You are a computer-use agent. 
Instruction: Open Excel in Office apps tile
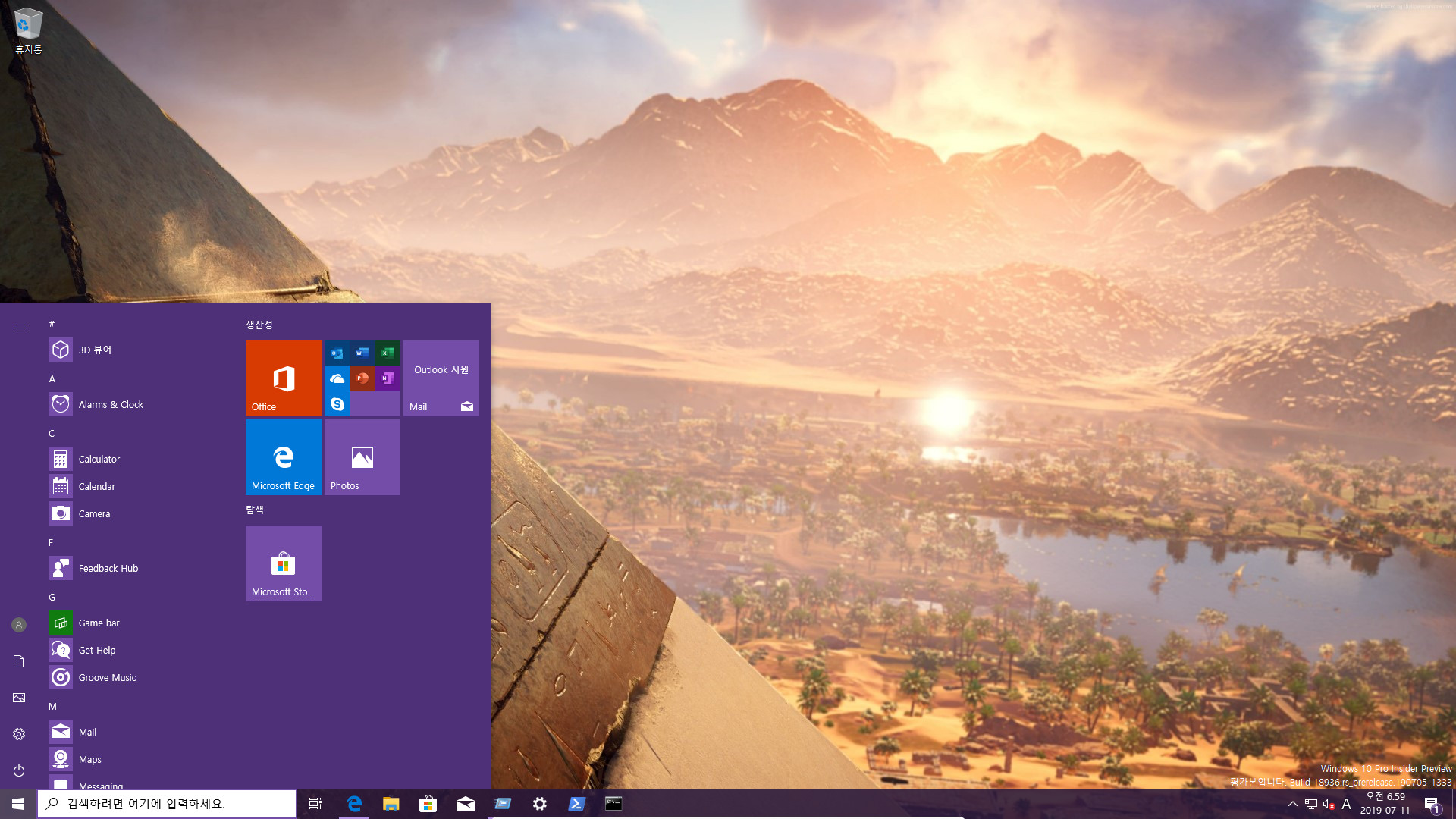(x=388, y=353)
